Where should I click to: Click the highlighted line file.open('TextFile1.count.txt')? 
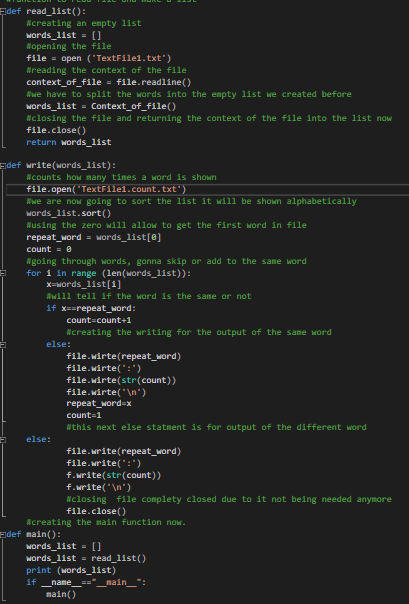click(106, 189)
